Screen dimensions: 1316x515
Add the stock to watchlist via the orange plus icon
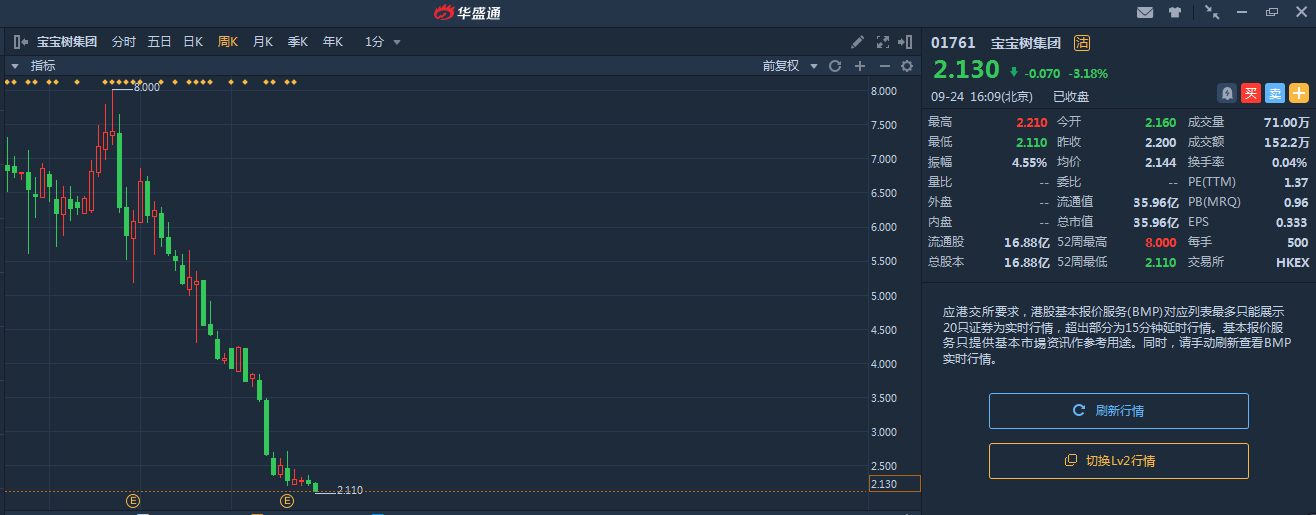coord(1298,93)
